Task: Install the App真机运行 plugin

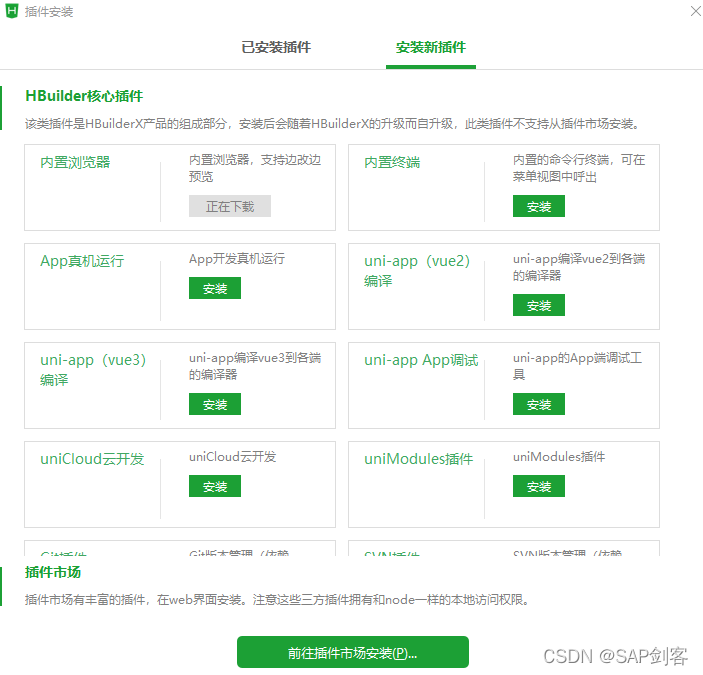Action: point(215,288)
